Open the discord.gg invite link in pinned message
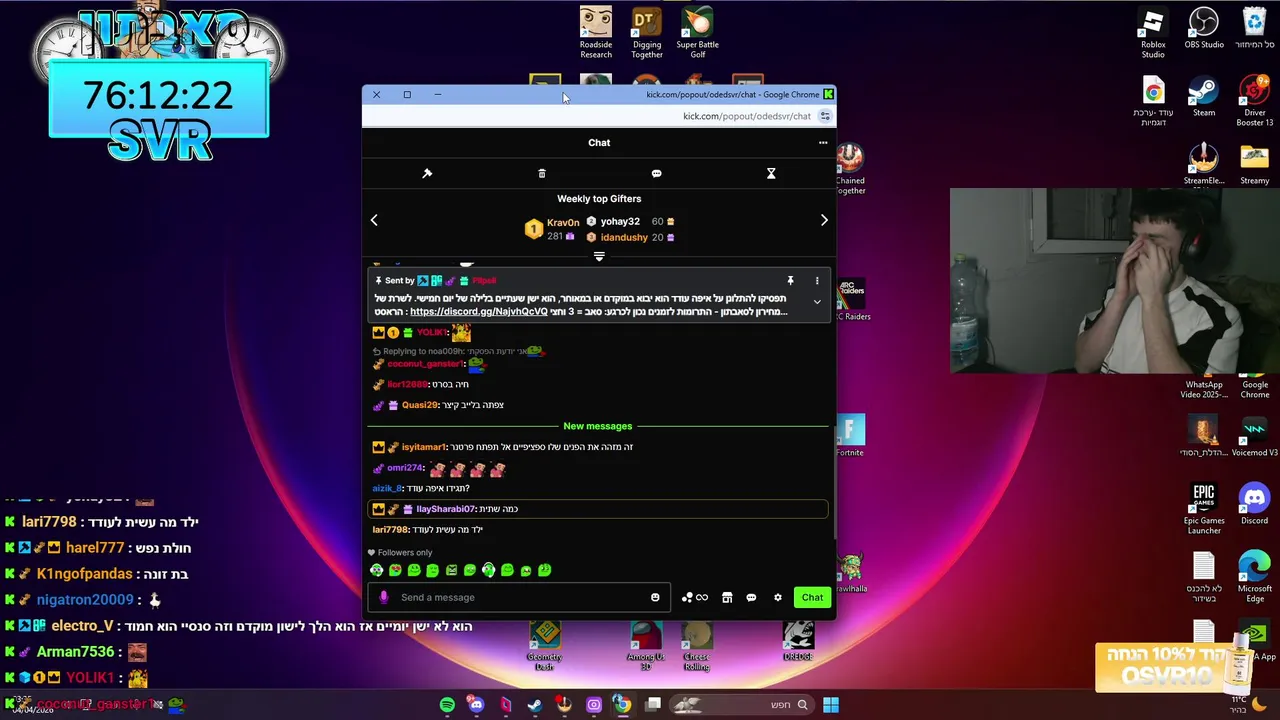 coord(479,312)
